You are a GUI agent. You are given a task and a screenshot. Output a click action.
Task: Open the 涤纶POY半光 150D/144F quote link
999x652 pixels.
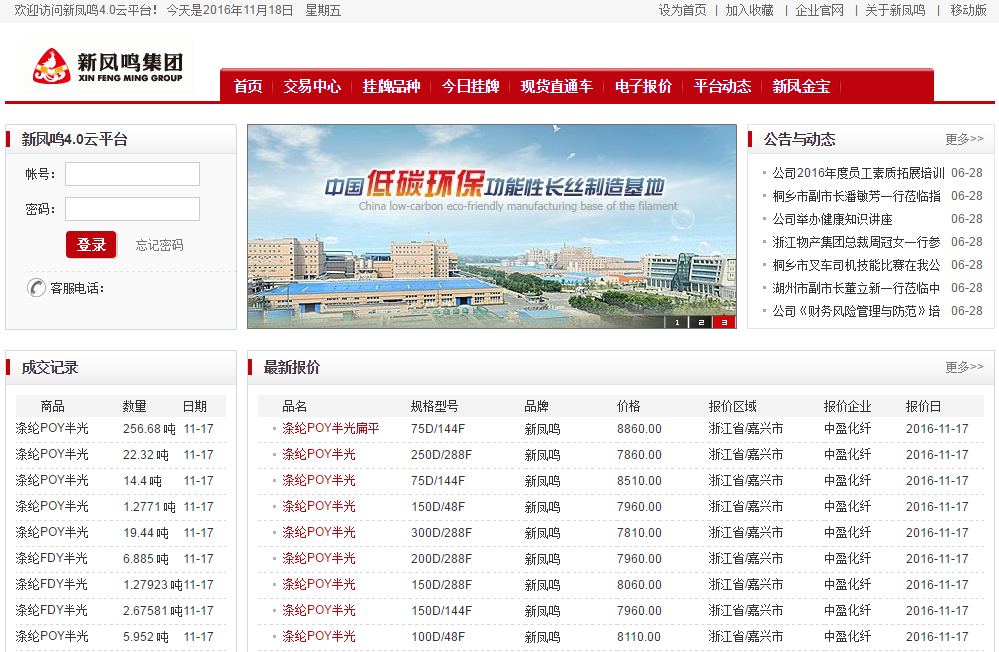click(x=319, y=611)
